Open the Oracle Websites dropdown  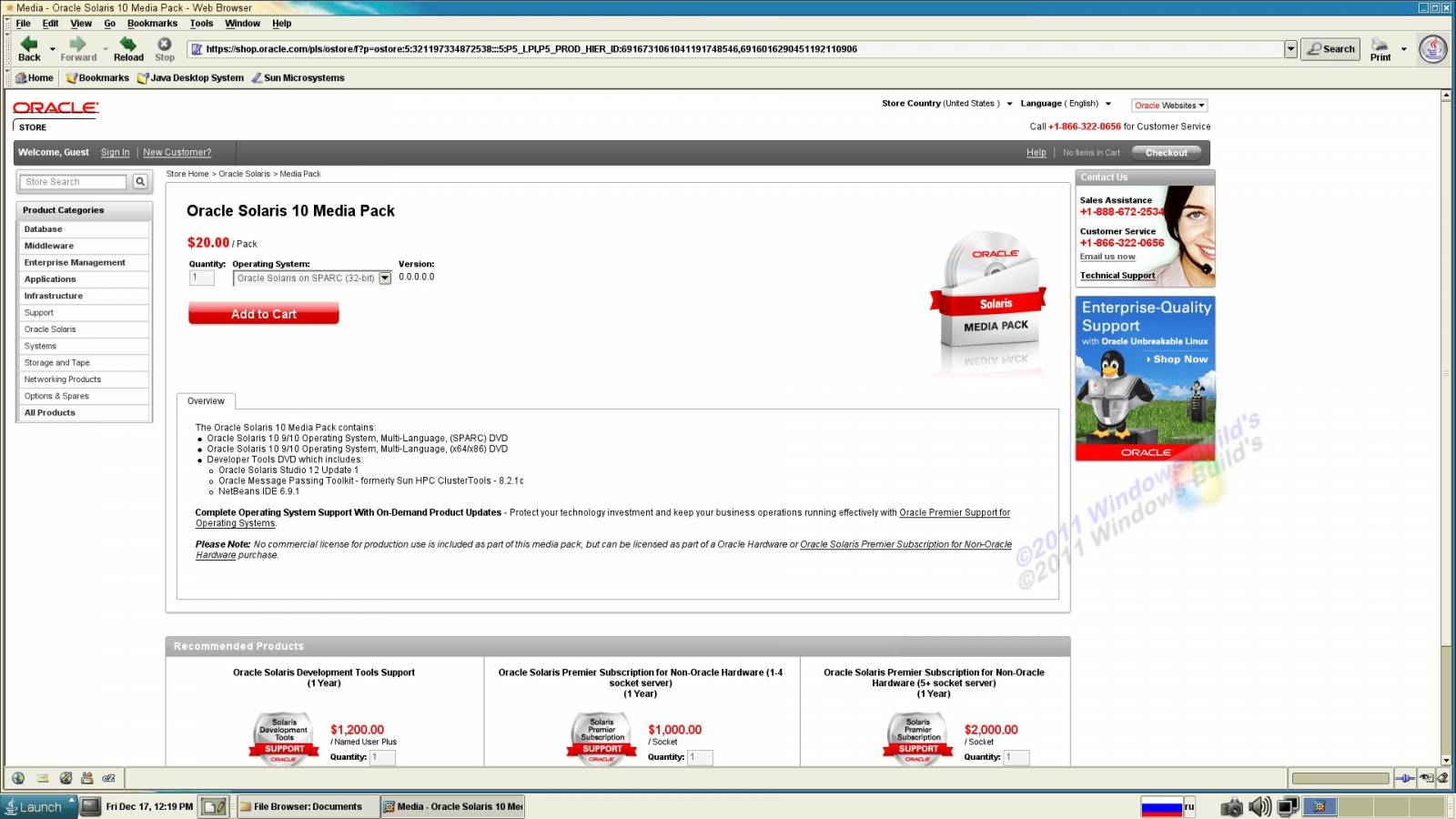click(x=1169, y=106)
